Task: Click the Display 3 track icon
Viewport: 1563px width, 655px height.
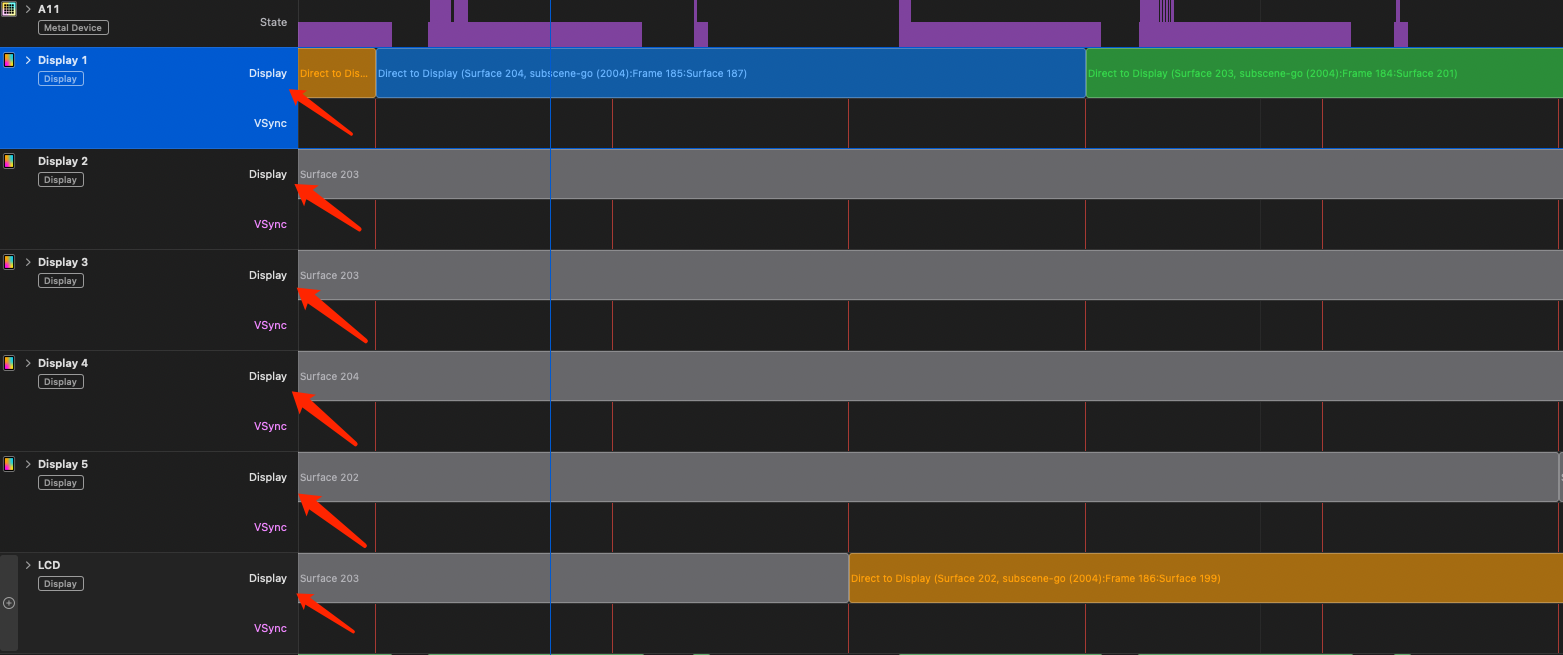Action: [x=9, y=262]
